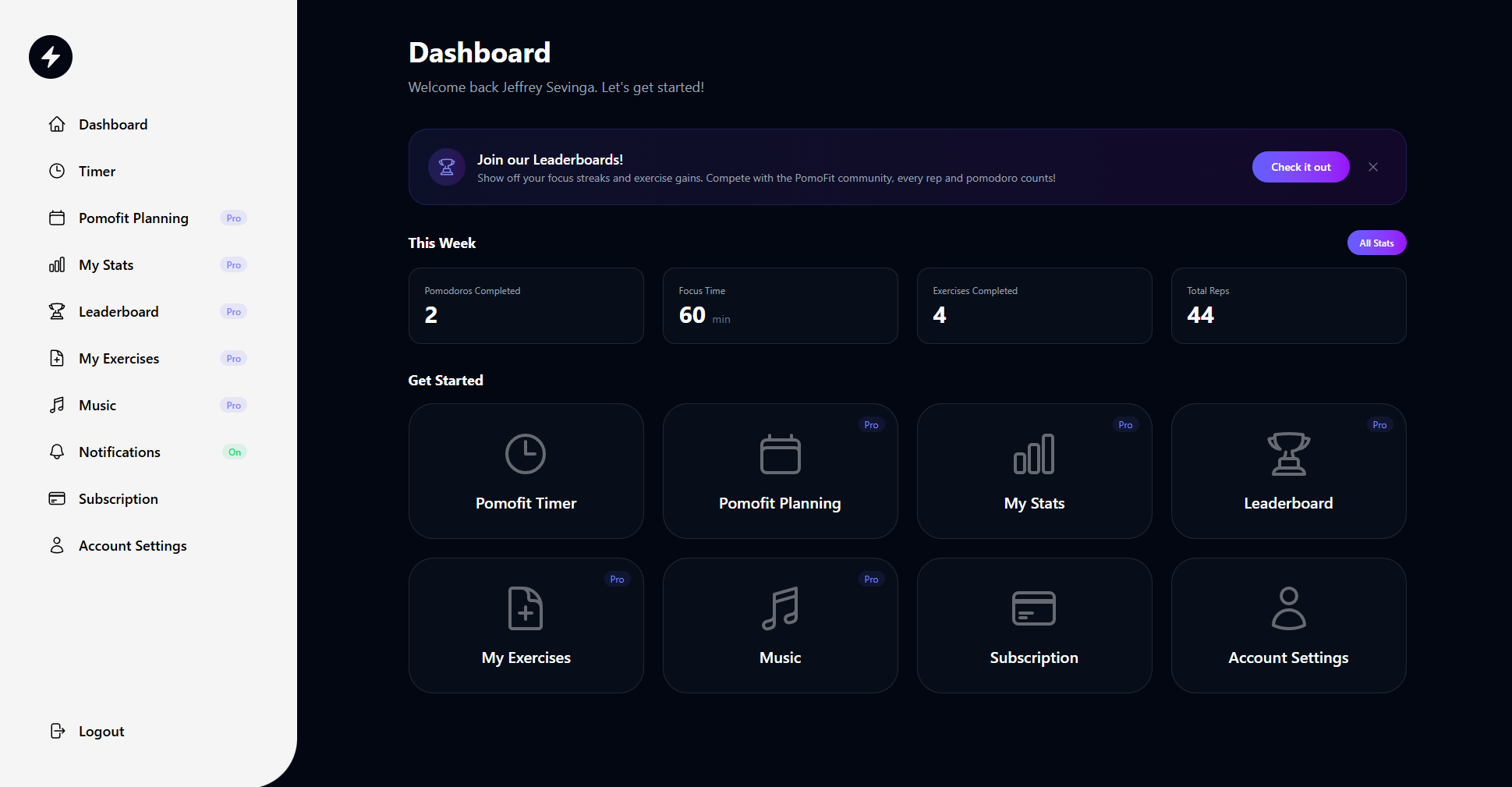Click the music note icon on Music card

click(x=781, y=608)
